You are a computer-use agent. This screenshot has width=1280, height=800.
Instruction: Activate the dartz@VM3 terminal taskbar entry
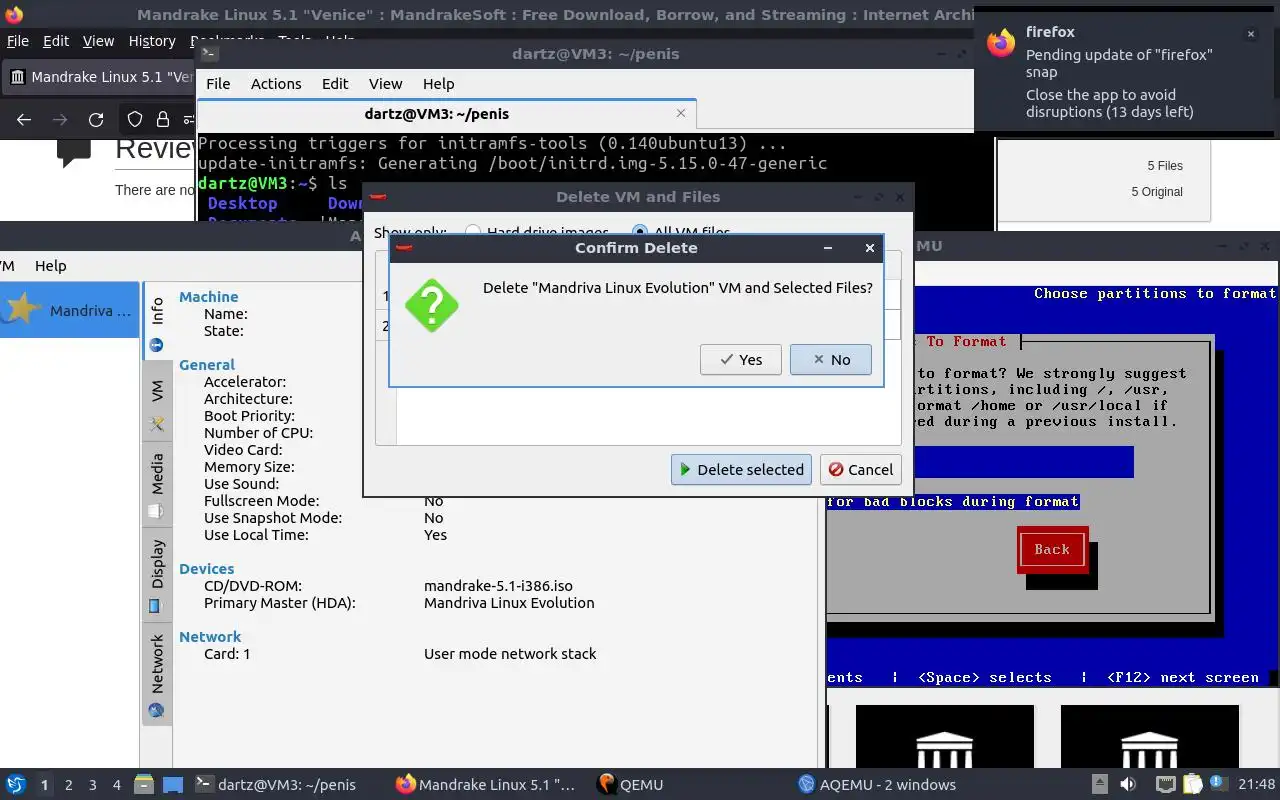[275, 785]
